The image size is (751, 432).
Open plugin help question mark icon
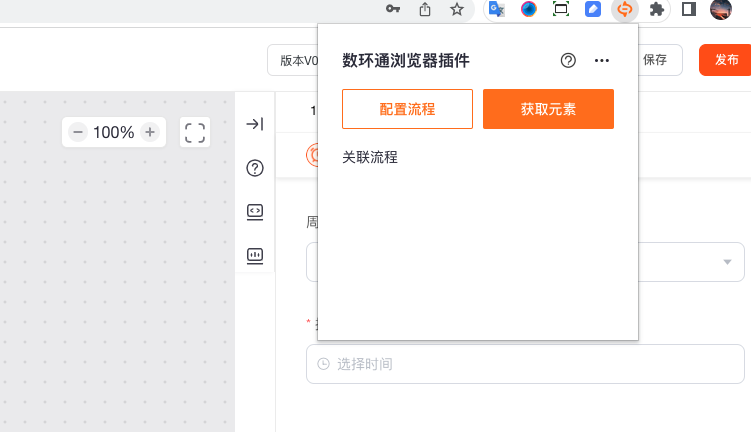[x=568, y=60]
